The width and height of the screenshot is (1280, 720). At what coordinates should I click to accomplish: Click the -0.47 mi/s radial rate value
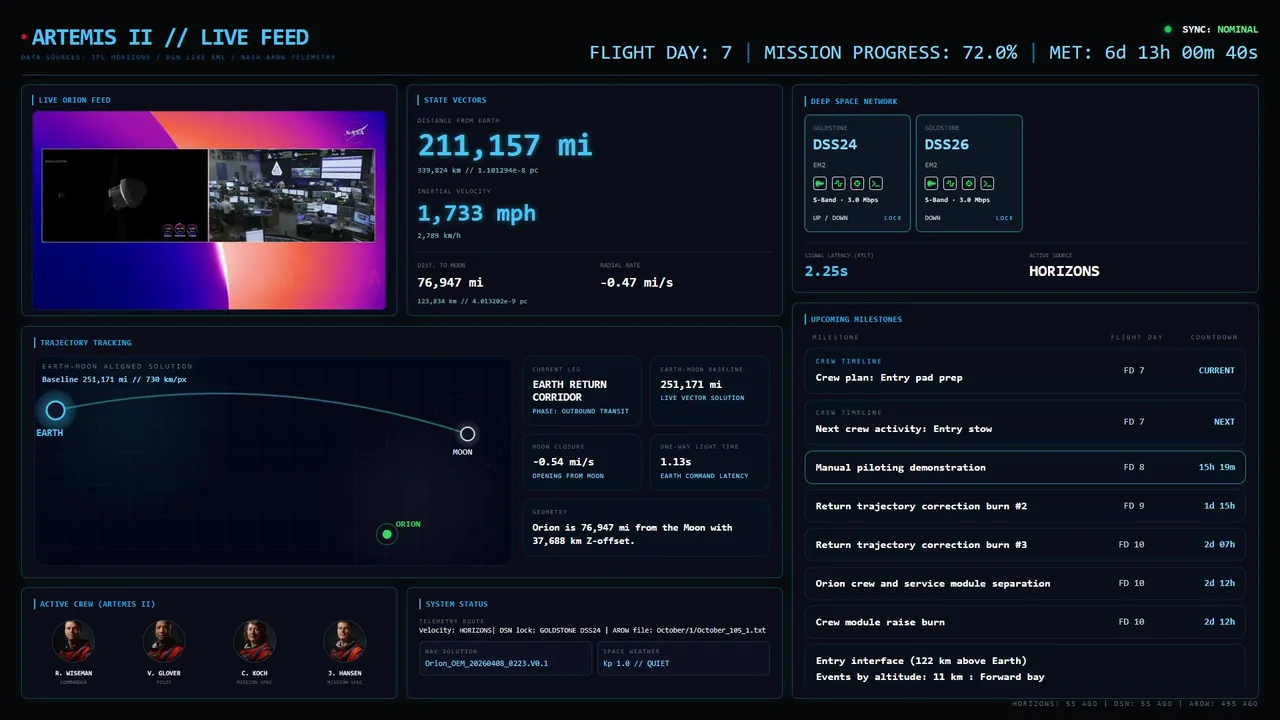pos(637,283)
